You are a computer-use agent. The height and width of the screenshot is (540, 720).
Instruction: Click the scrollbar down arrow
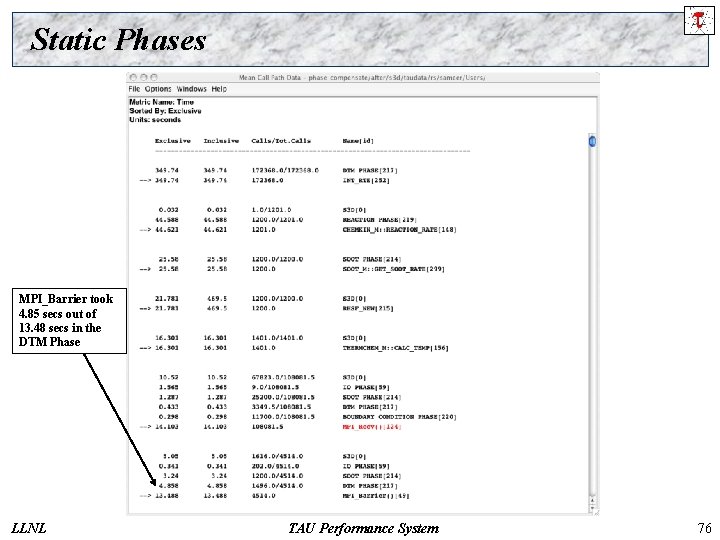click(x=592, y=508)
